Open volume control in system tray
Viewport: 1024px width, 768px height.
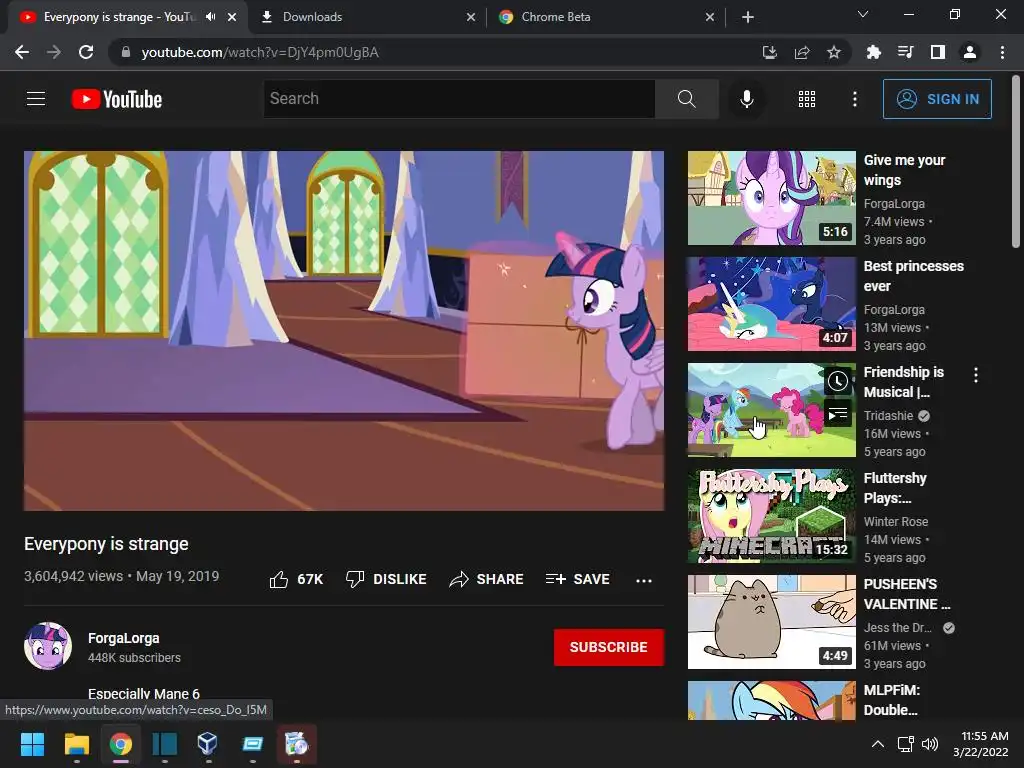pos(930,744)
